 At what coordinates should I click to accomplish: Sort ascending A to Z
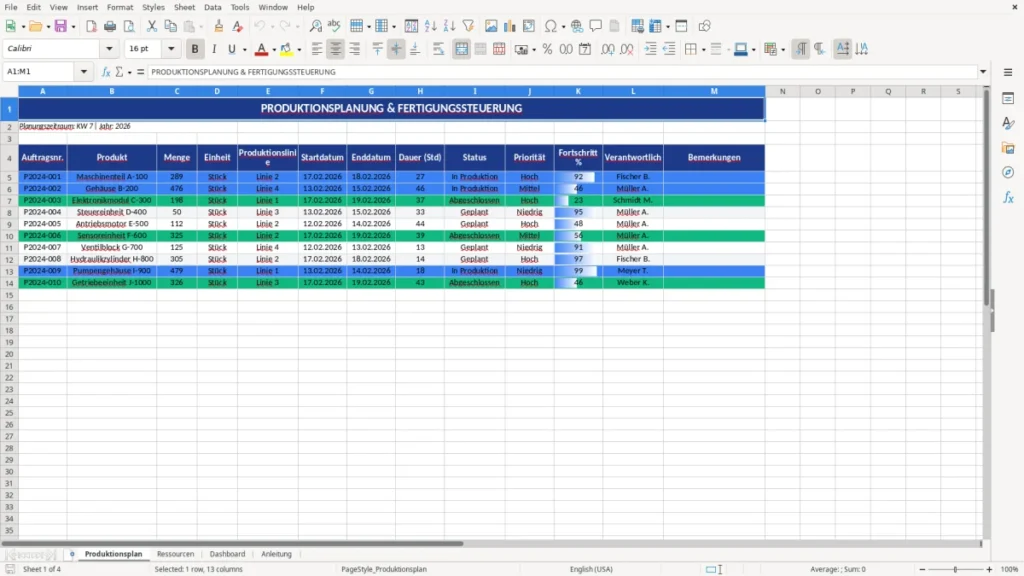(430, 26)
